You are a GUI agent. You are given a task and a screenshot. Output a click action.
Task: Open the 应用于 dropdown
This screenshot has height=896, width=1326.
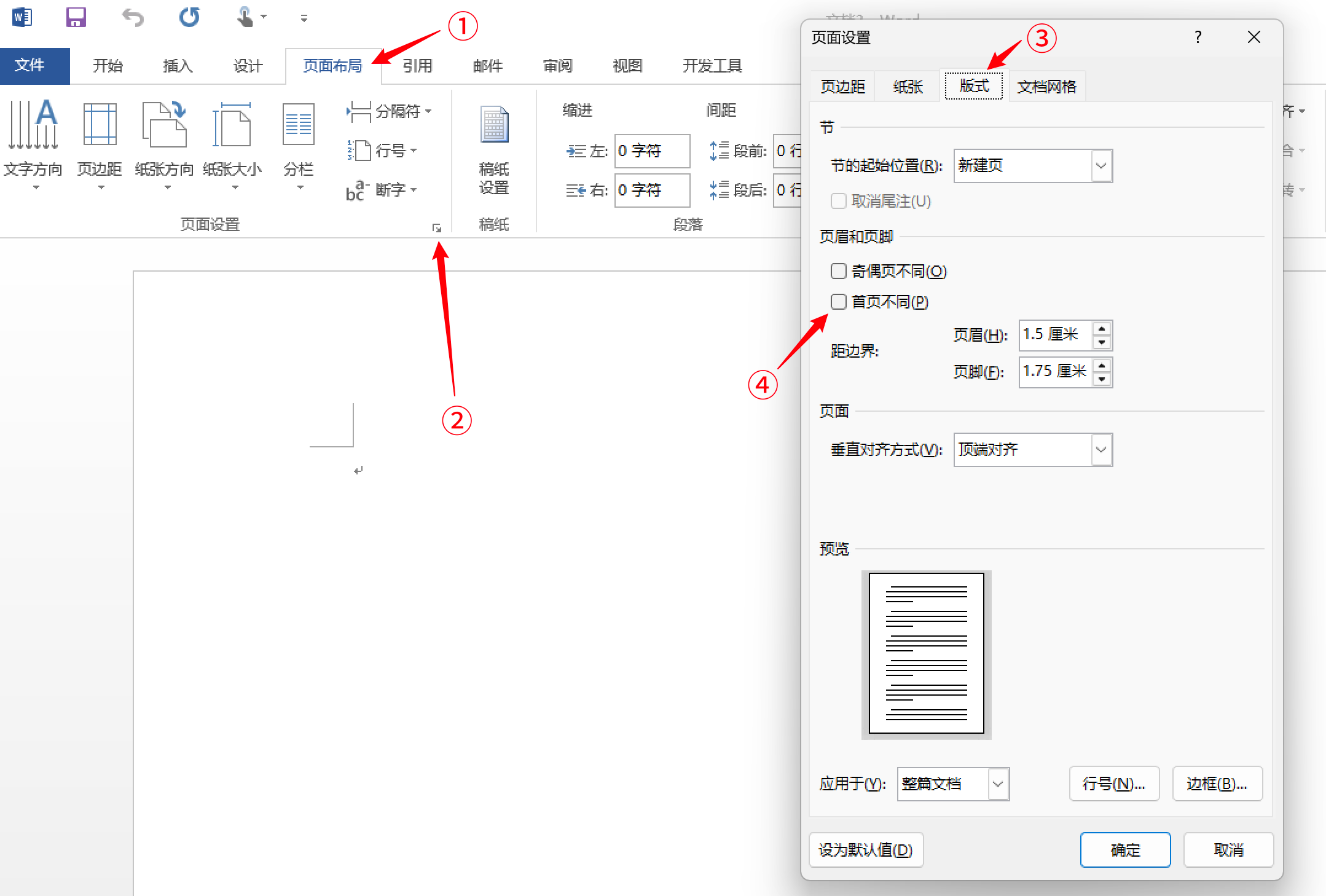(x=997, y=784)
